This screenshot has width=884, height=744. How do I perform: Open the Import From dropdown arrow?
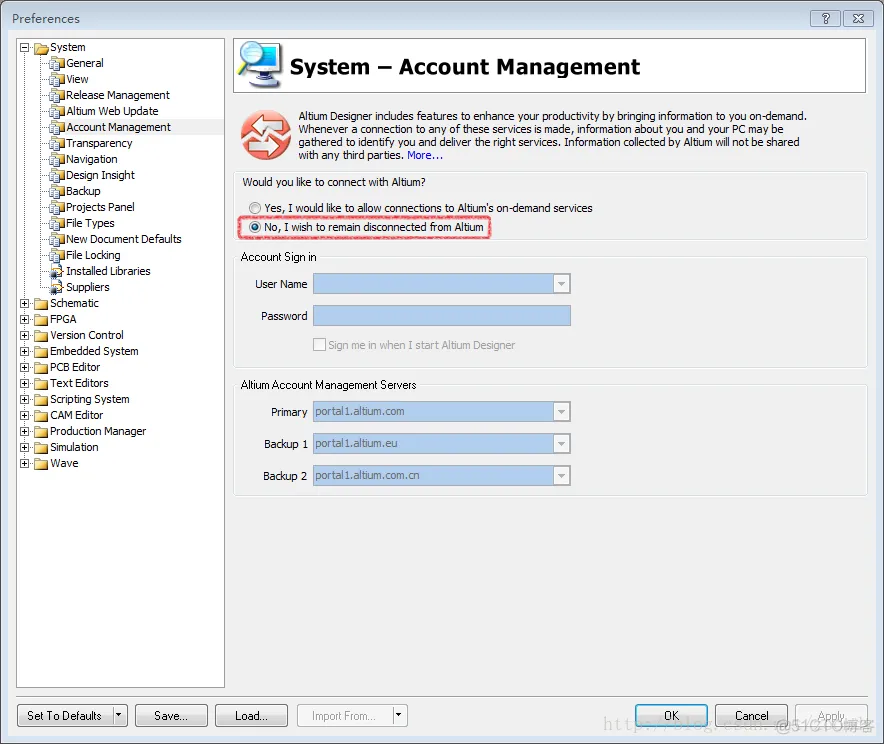pyautogui.click(x=399, y=715)
